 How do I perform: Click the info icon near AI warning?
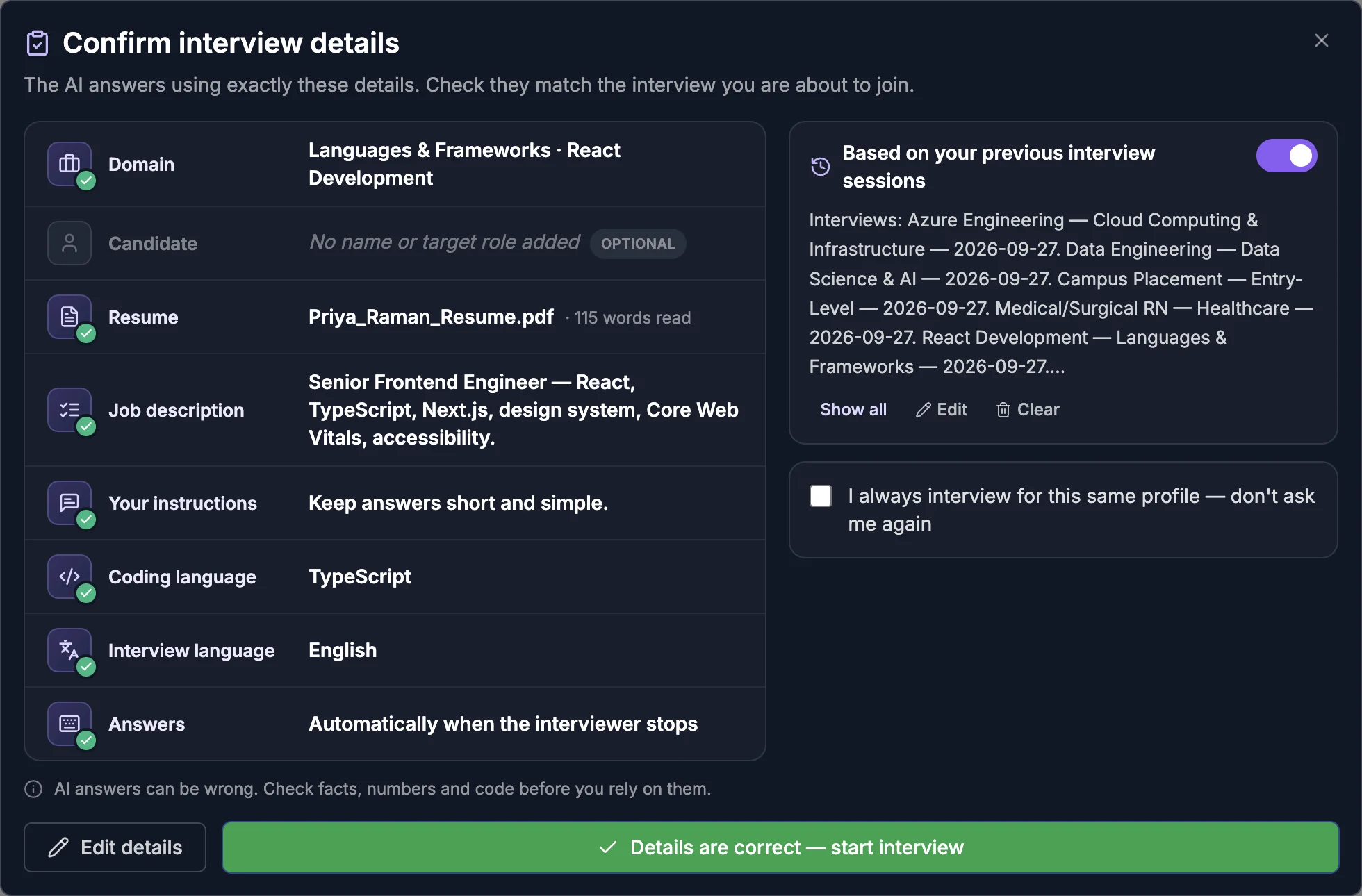(33, 789)
